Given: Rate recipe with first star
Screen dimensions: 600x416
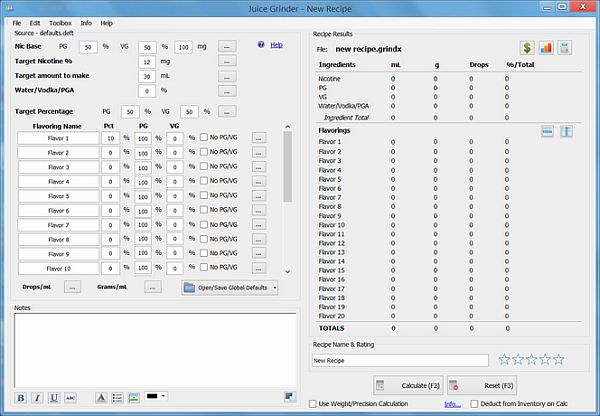Looking at the screenshot, I should coord(505,359).
